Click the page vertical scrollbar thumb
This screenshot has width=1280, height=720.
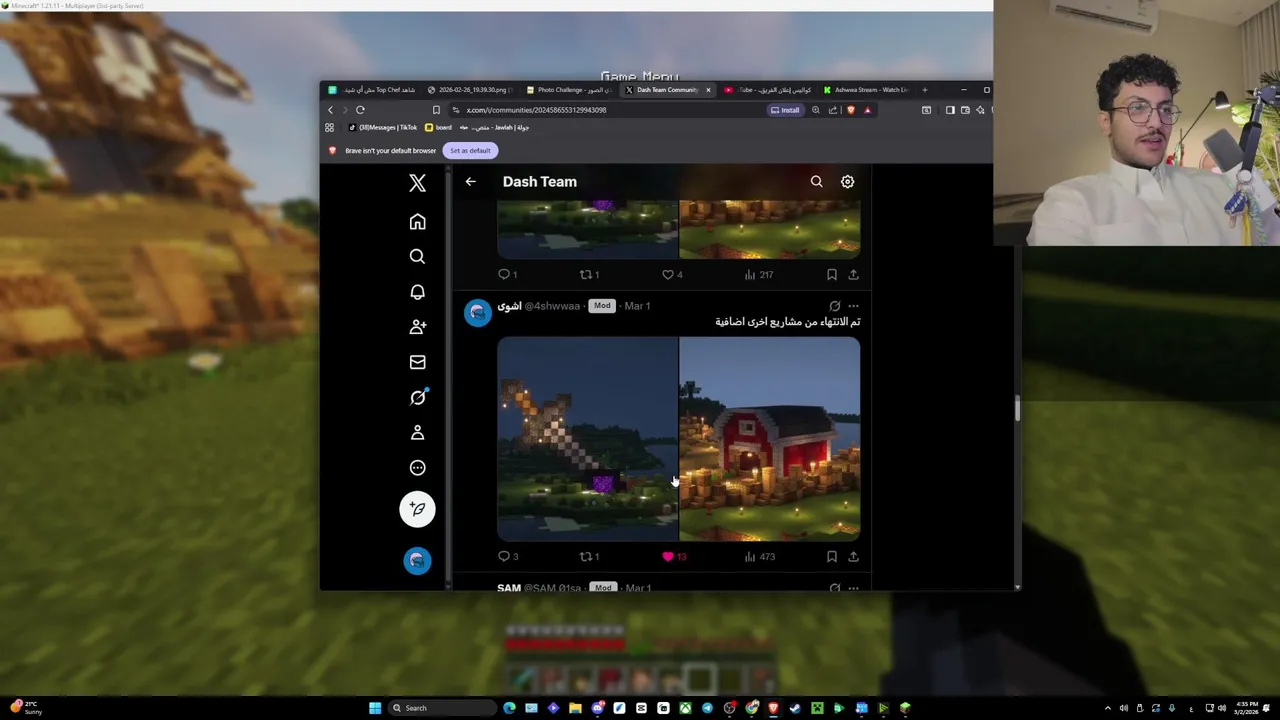pyautogui.click(x=1017, y=408)
